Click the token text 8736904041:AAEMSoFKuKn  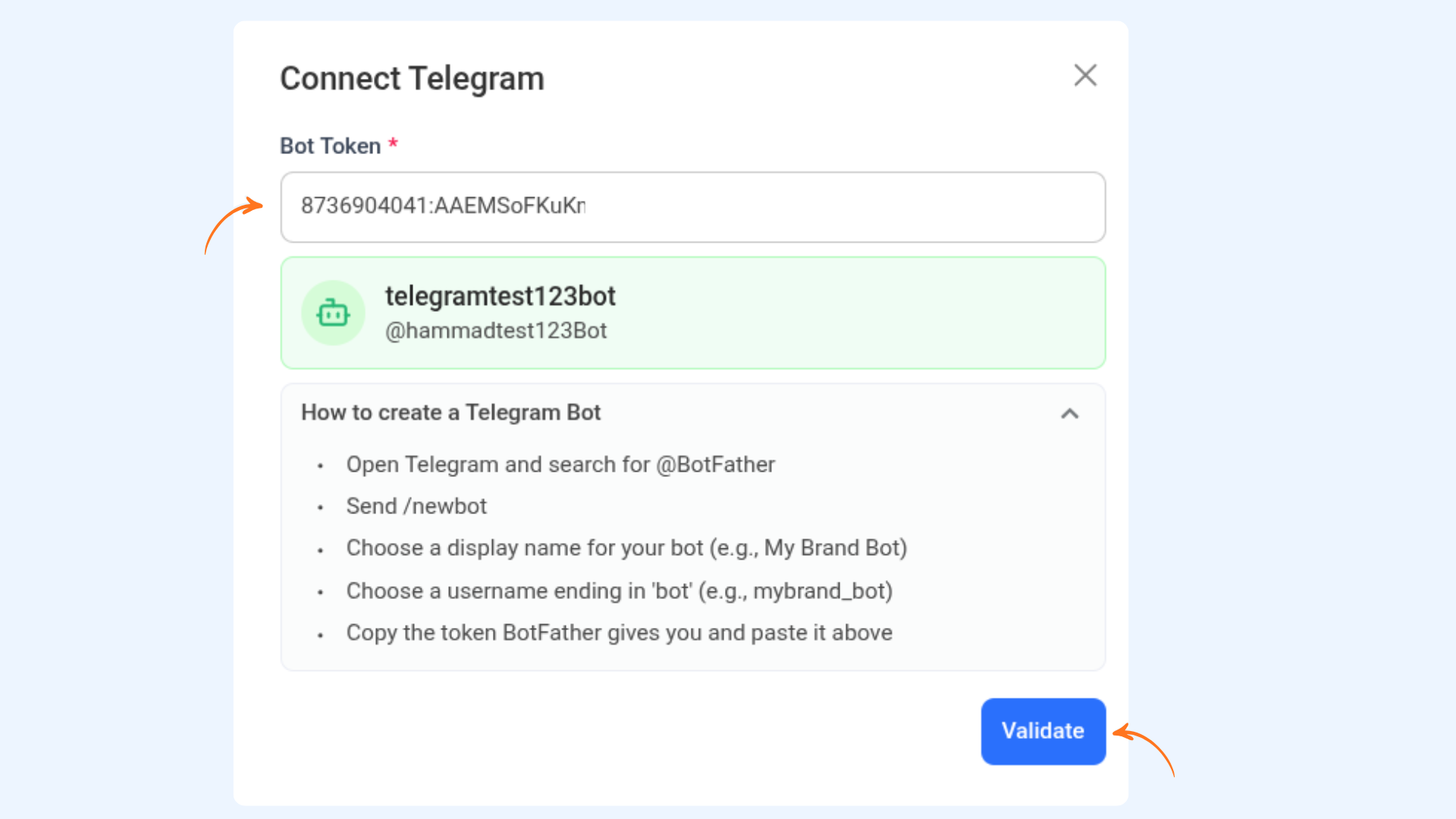[443, 206]
